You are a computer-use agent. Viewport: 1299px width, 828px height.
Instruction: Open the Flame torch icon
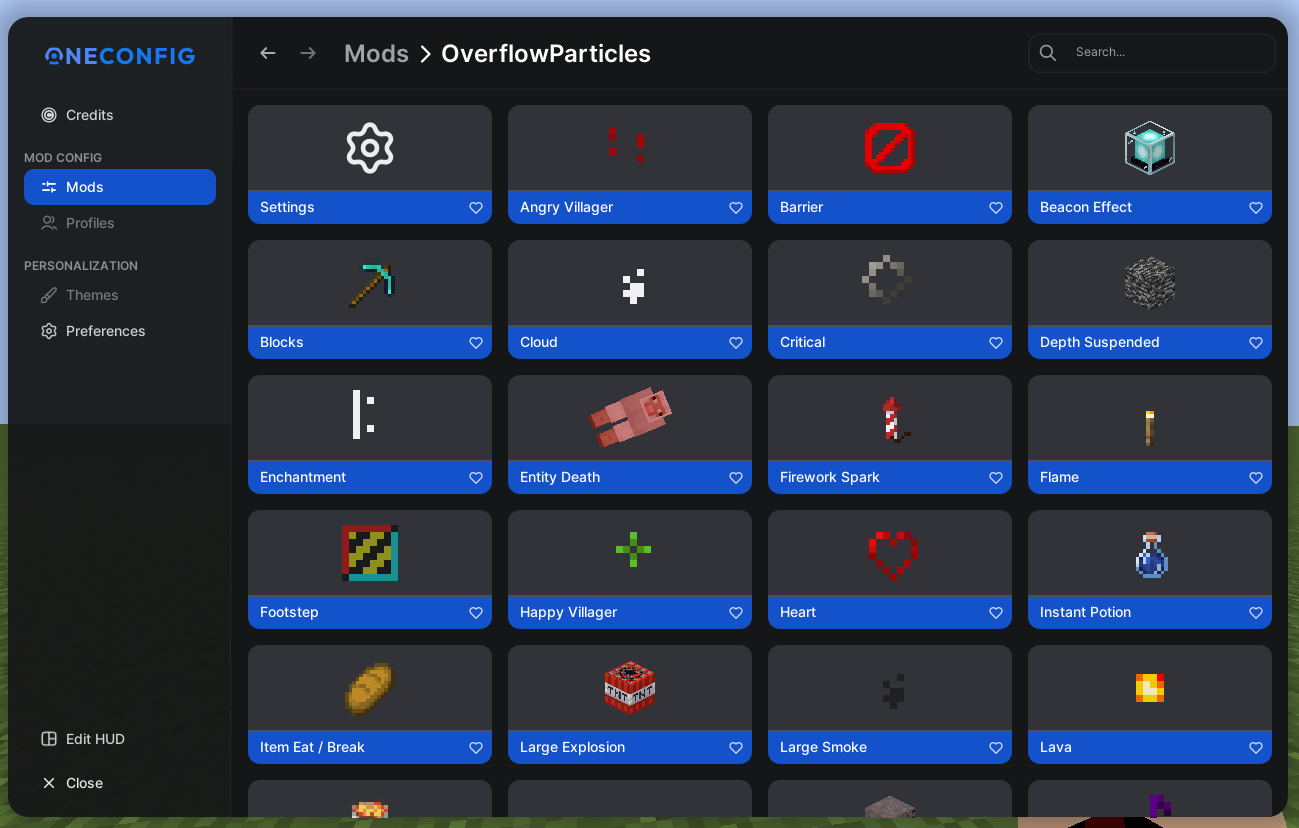(x=1150, y=427)
